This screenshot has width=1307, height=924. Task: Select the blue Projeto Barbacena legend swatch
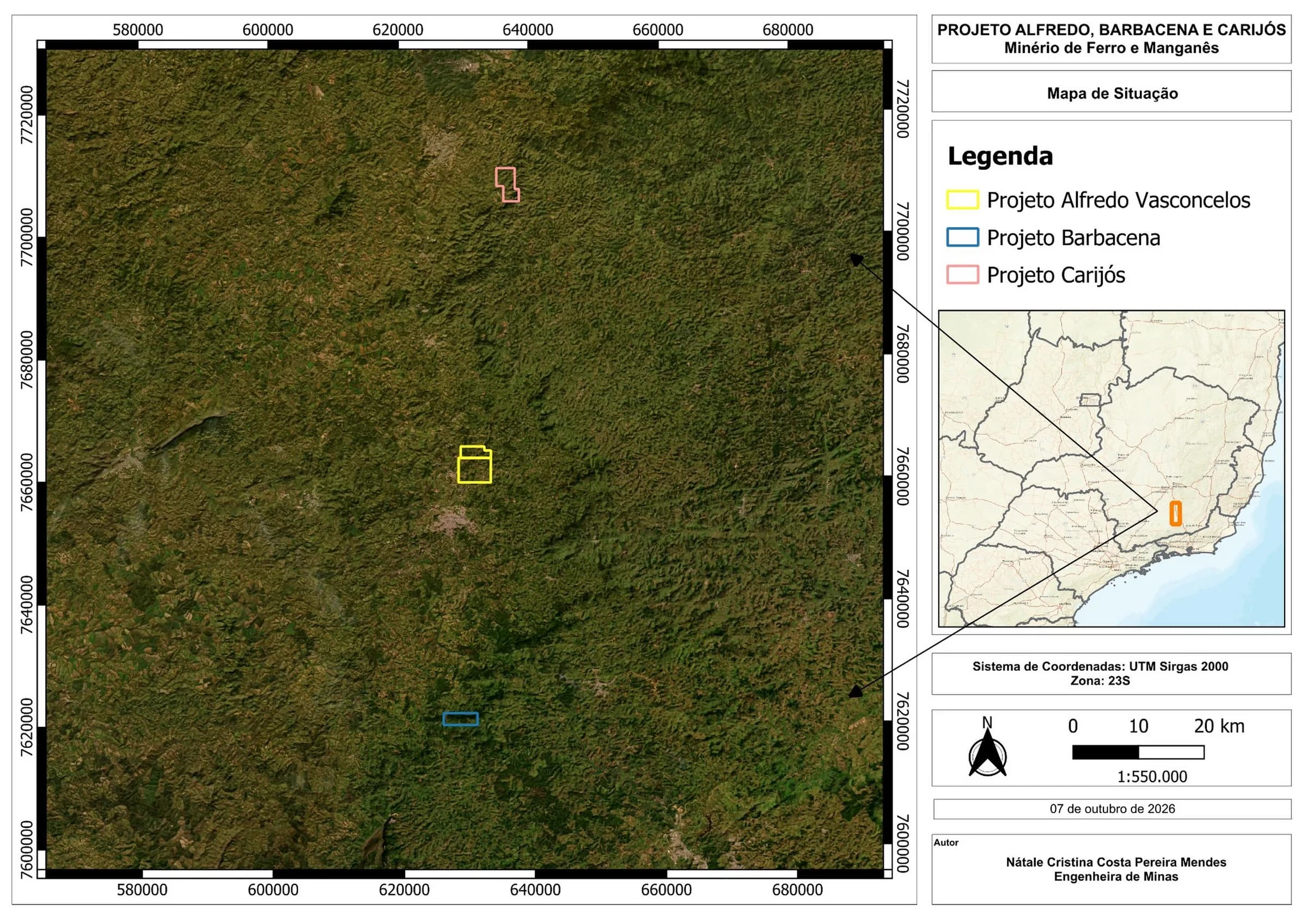pos(962,237)
